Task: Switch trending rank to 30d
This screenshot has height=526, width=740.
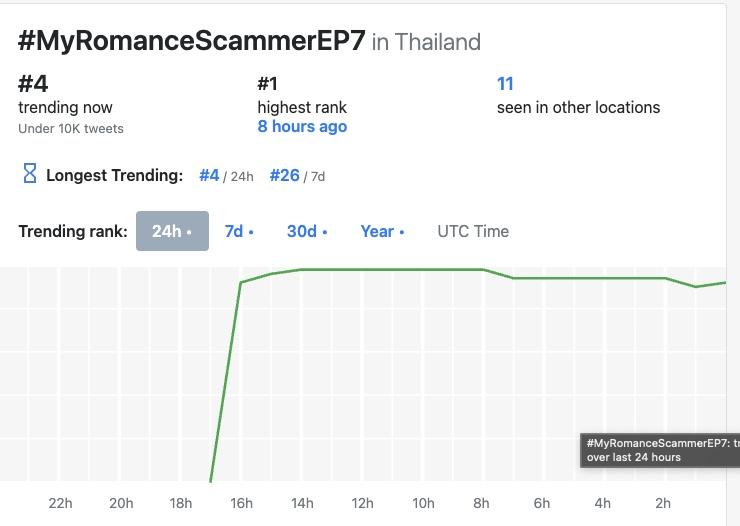Action: 307,231
